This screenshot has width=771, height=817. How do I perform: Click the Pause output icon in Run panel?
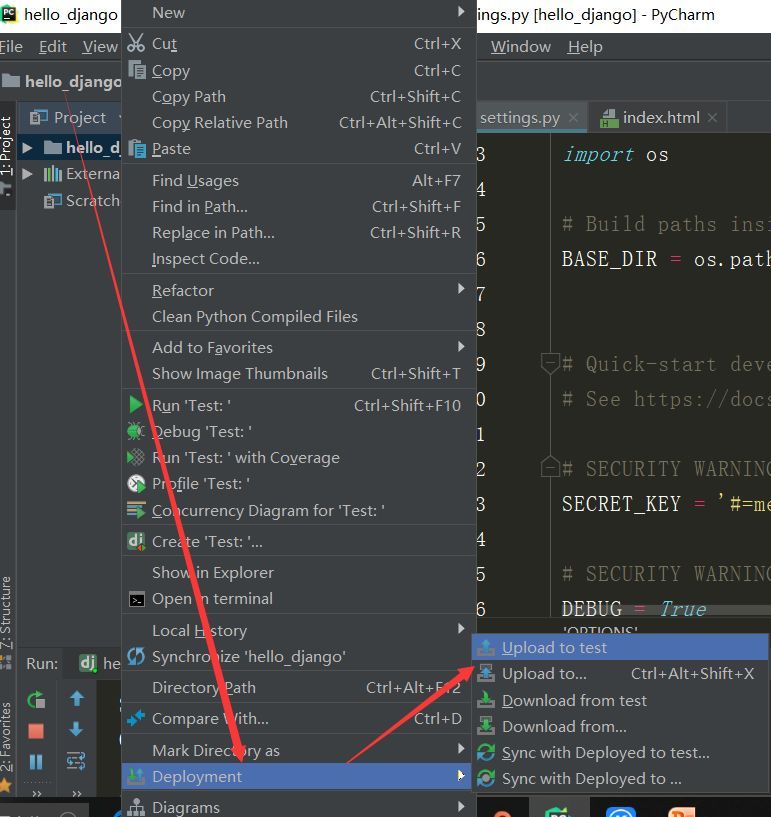[36, 762]
